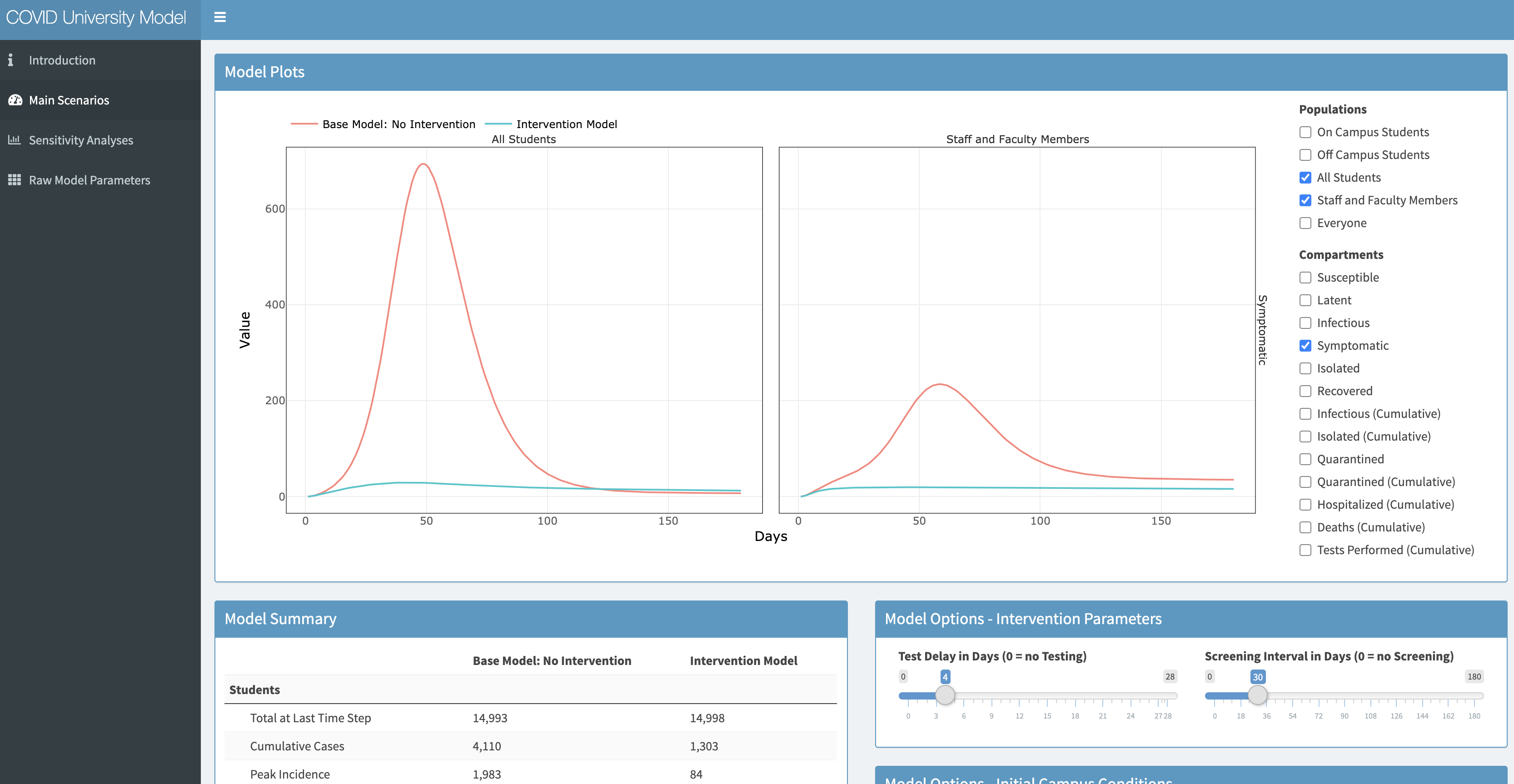
Task: Click the hamburger sidebar toggle icon
Action: [x=220, y=18]
